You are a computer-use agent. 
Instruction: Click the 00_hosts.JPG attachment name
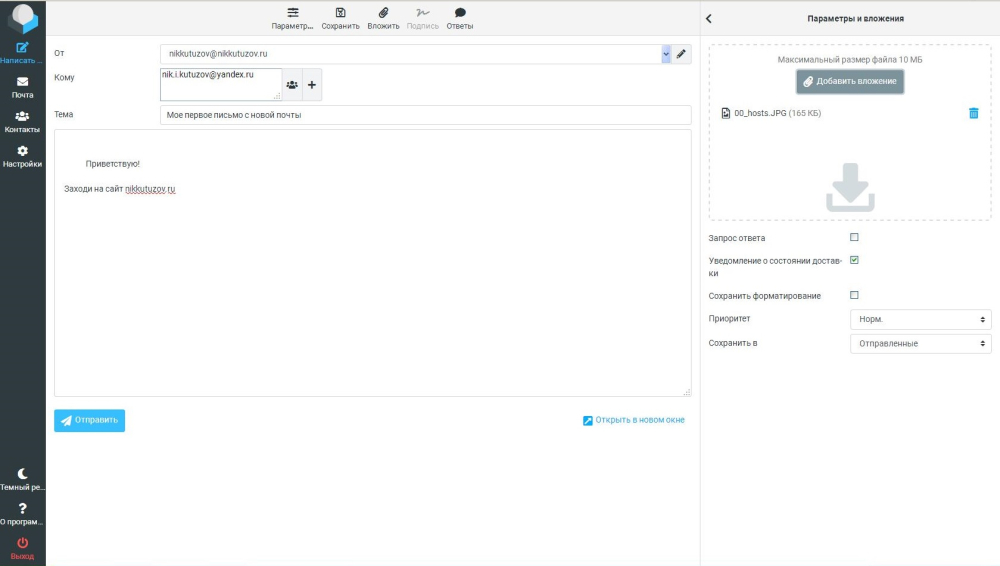[x=760, y=113]
